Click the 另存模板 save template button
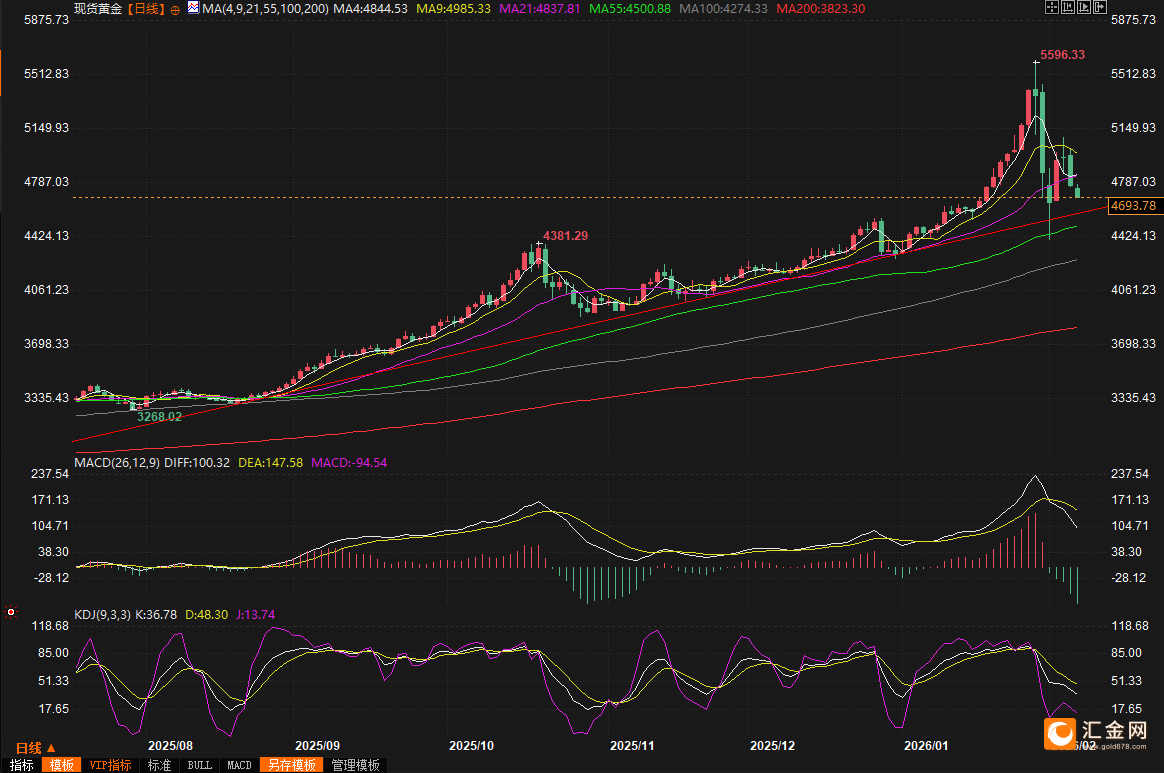The width and height of the screenshot is (1164, 773). click(x=291, y=765)
